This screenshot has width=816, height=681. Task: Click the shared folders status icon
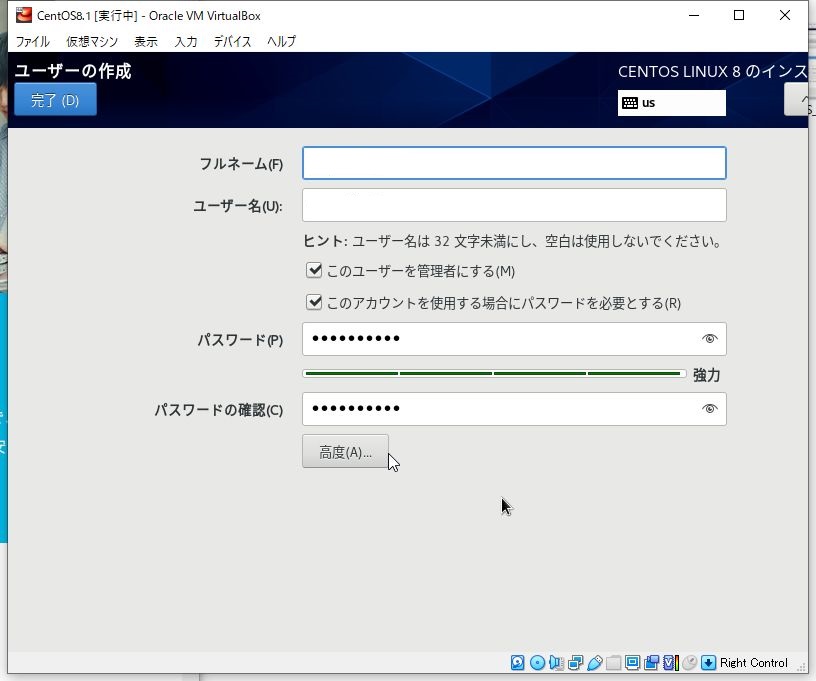pos(614,662)
